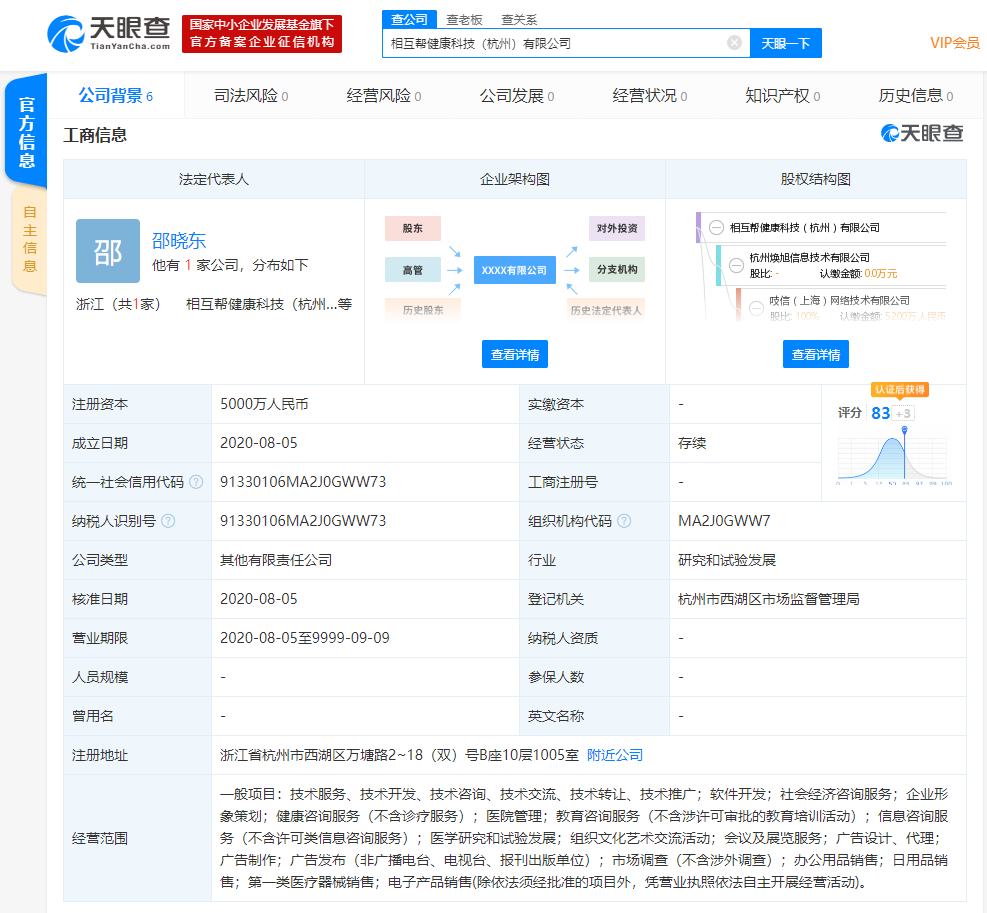The width and height of the screenshot is (987, 913).
Task: Click the 邵 avatar icon
Action: pos(107,250)
